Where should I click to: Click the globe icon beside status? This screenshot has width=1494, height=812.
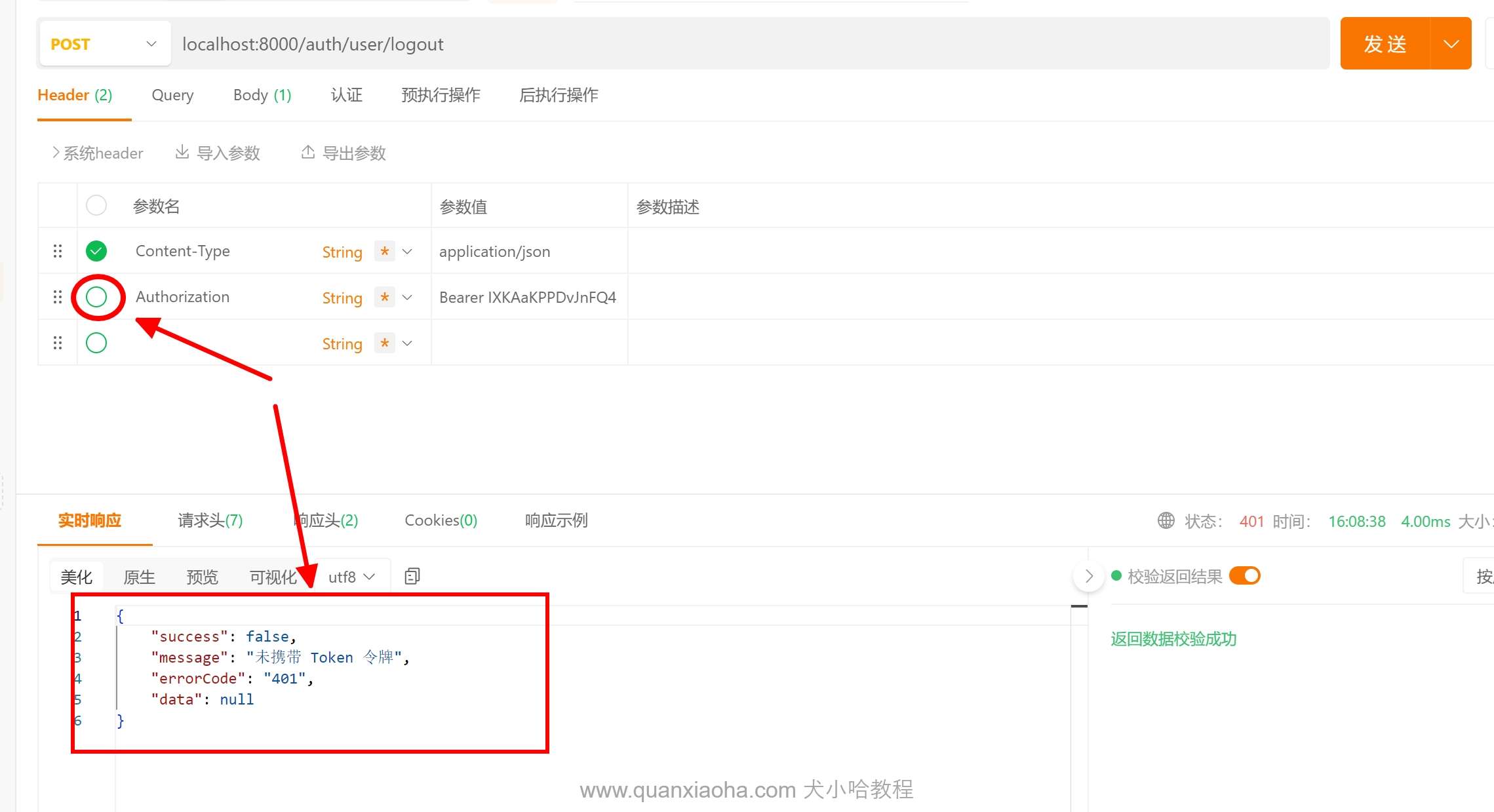coord(1166,520)
